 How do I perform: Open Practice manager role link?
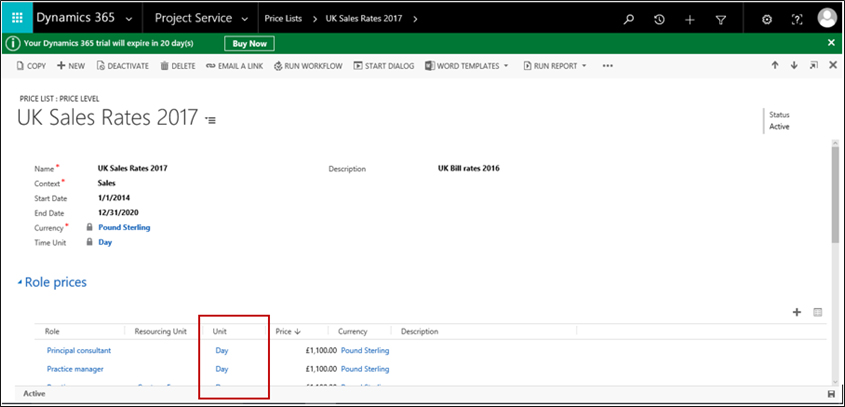[75, 369]
